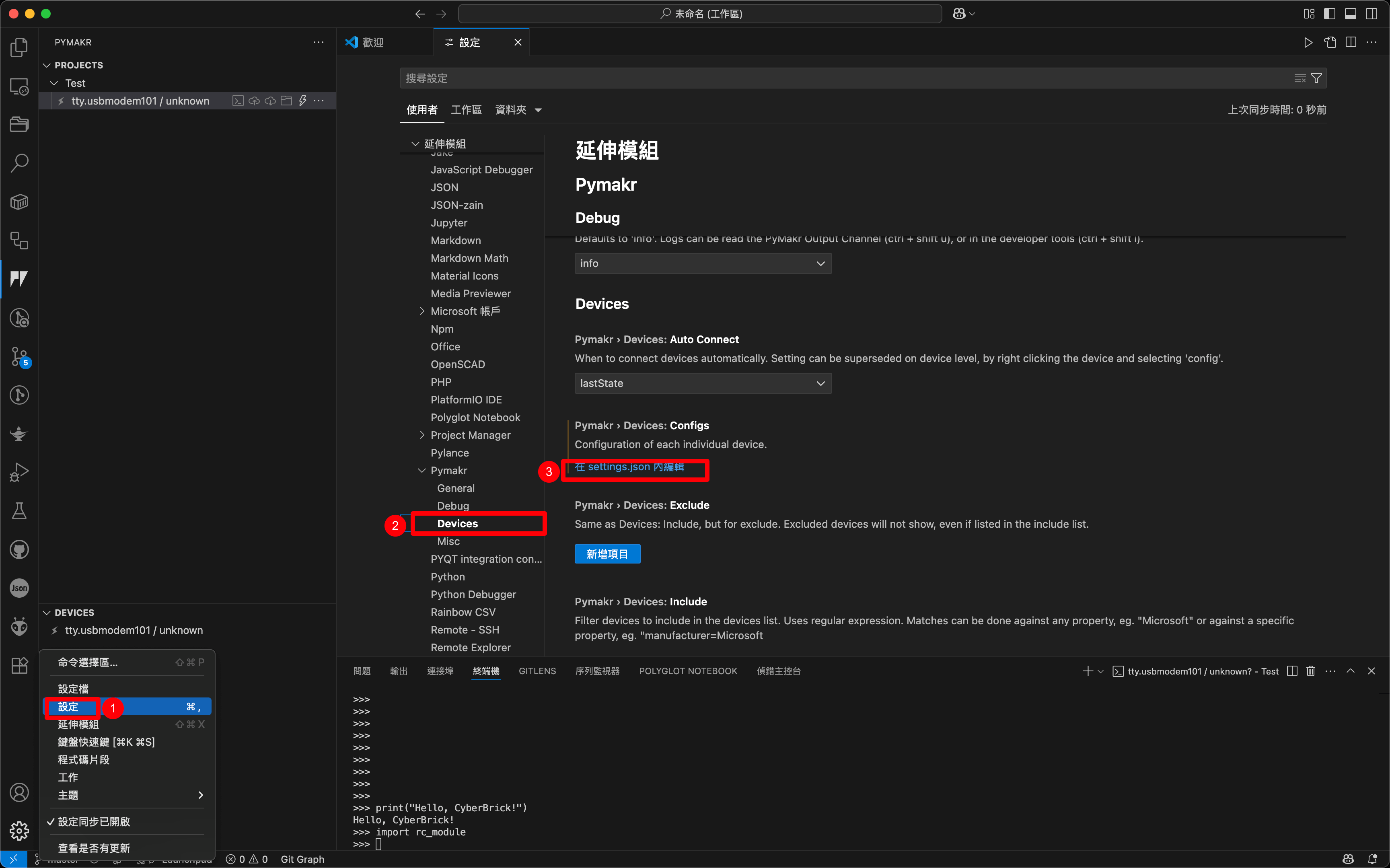Viewport: 1390px width, 868px height.
Task: Choose 延伸模組 from the manage menu
Action: point(127,724)
